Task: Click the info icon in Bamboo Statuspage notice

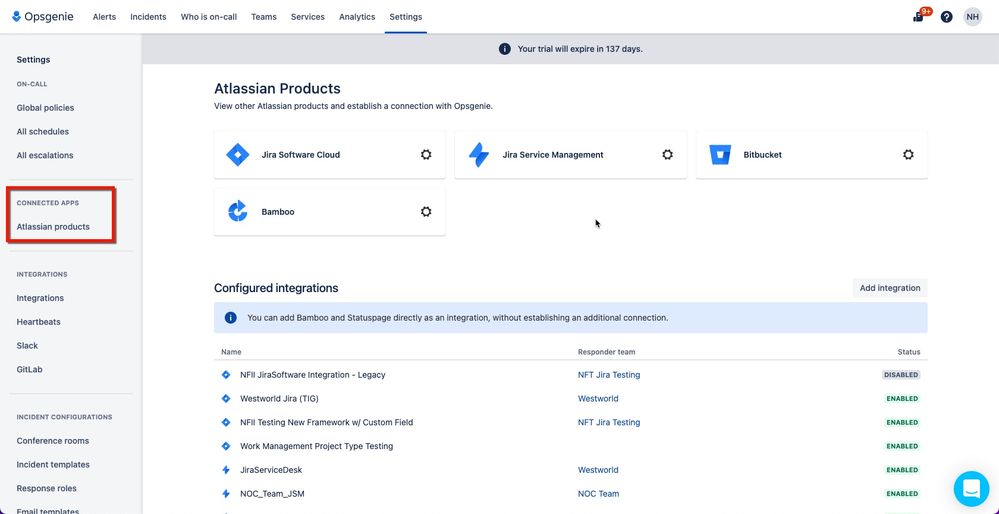Action: [231, 317]
